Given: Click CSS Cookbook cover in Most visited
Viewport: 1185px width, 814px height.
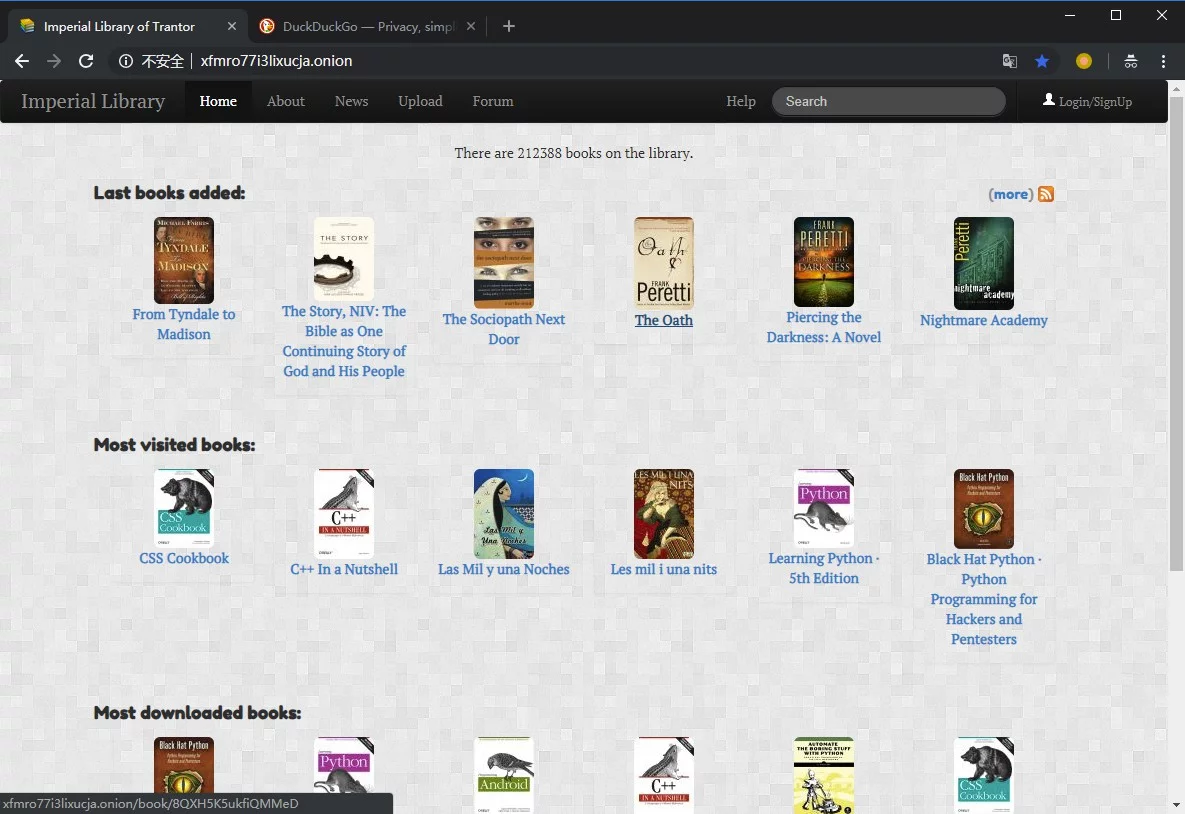Looking at the screenshot, I should click(184, 508).
